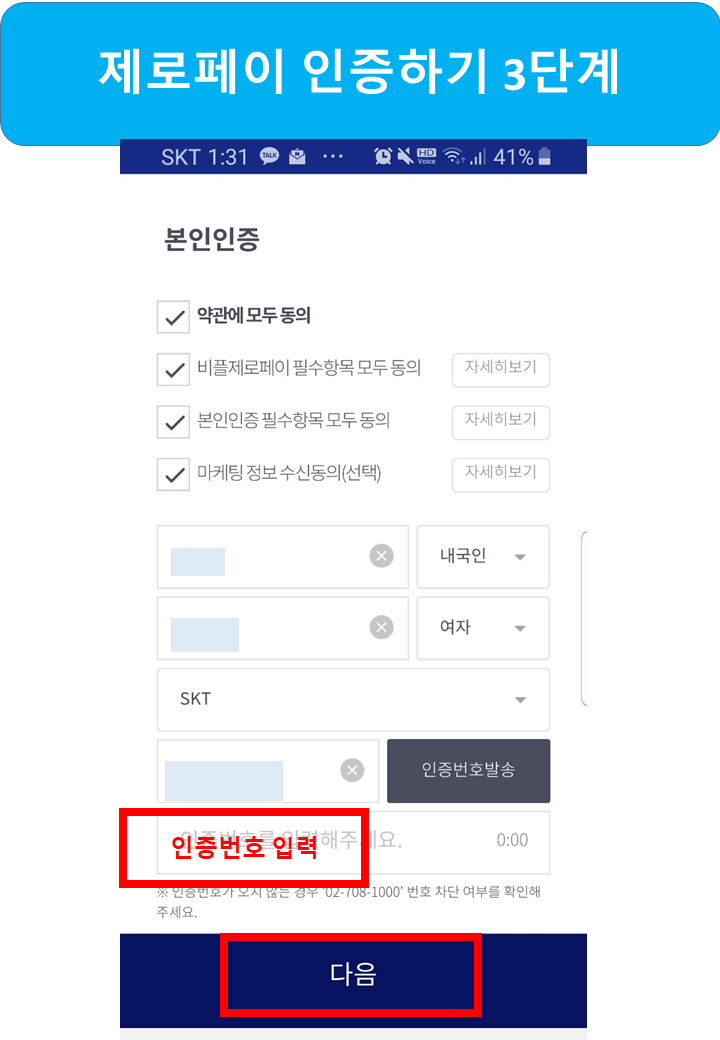Clear the birthdate field with its X icon
The image size is (720, 1040).
[x=381, y=627]
